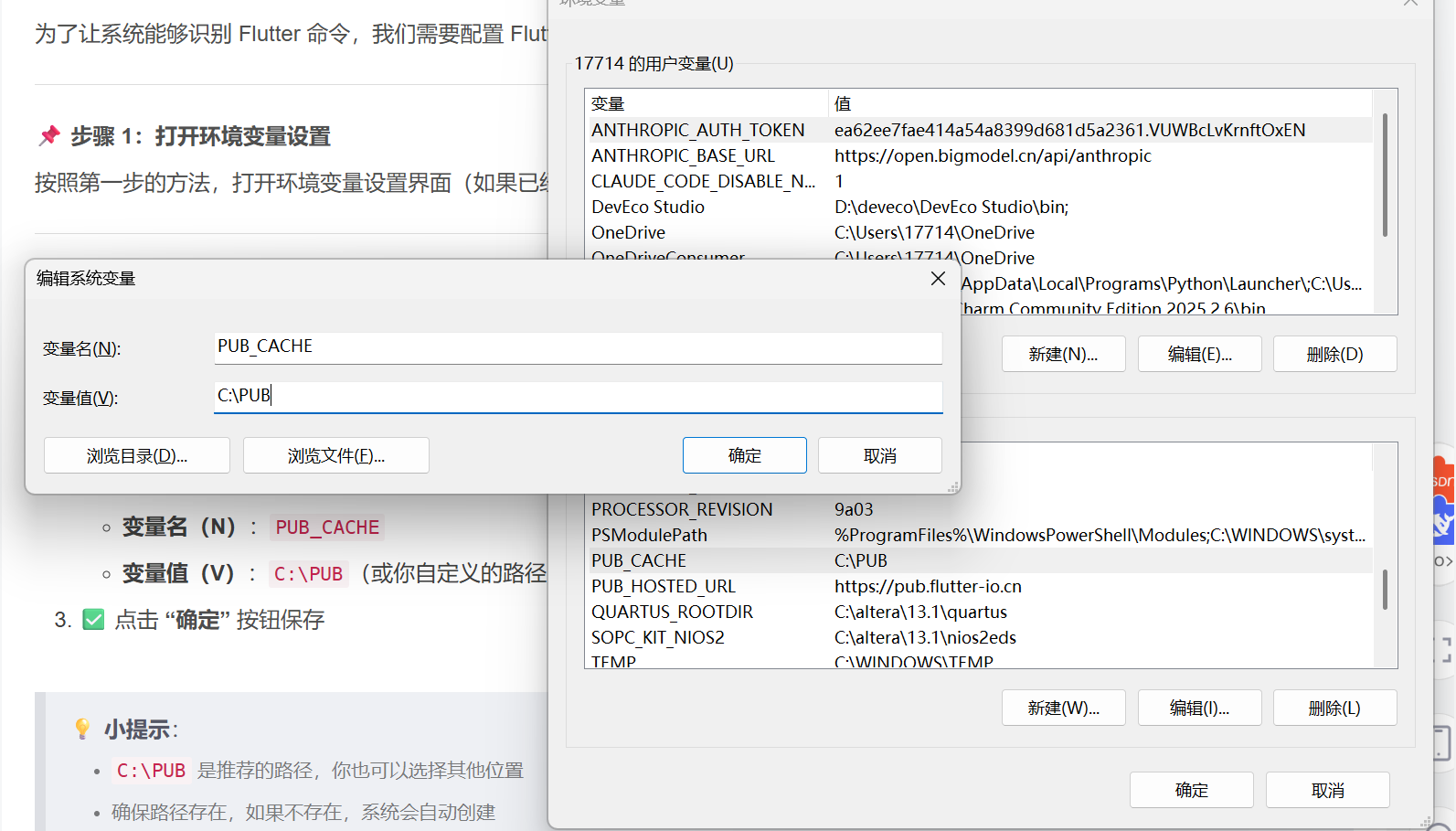This screenshot has height=831, width=1456.
Task: Select QUARTUS_ROOTDIR system variable row
Action: (x=978, y=612)
